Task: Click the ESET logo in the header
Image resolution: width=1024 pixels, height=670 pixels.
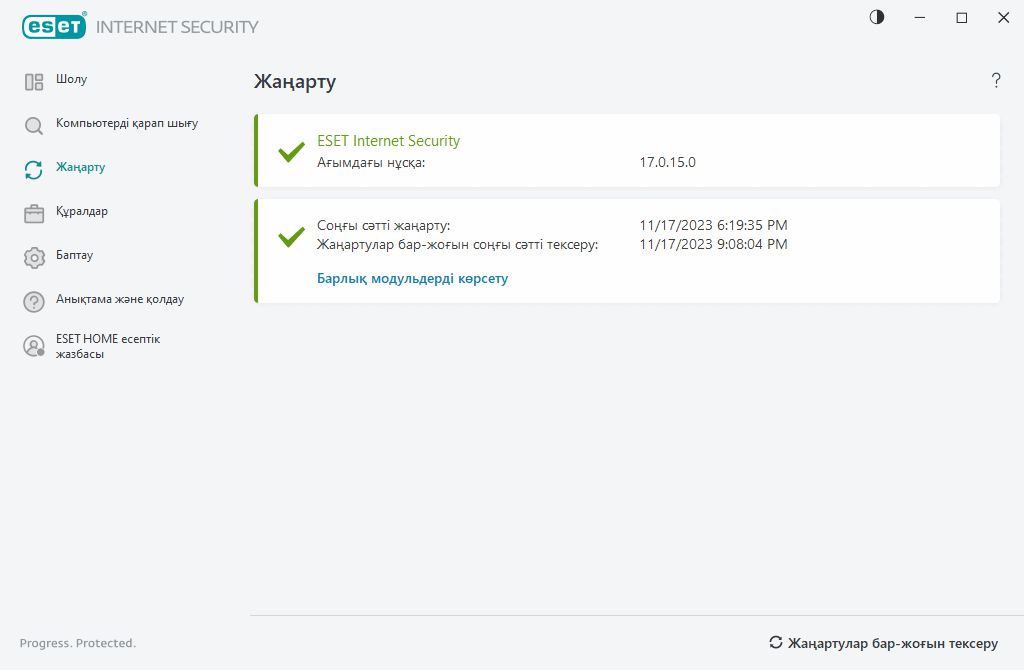Action: [x=54, y=27]
